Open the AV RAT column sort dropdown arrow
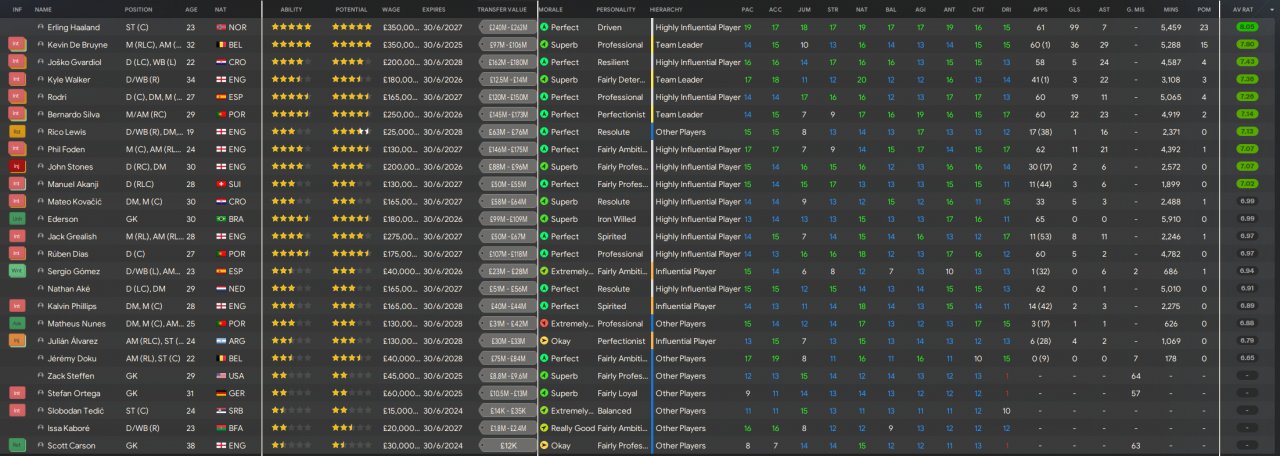 pos(1270,9)
